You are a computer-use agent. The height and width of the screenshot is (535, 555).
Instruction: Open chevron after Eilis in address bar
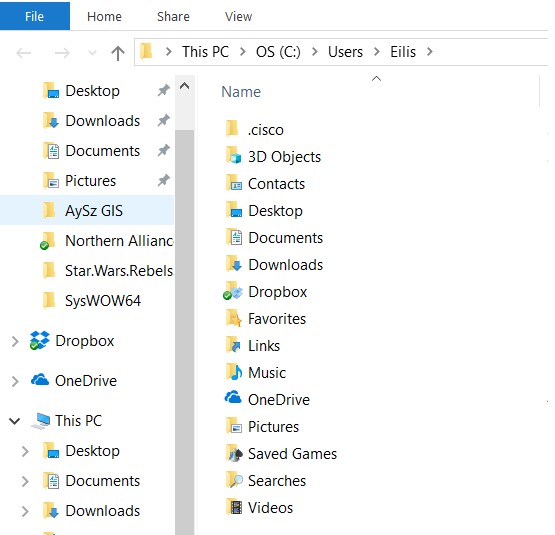[x=430, y=52]
